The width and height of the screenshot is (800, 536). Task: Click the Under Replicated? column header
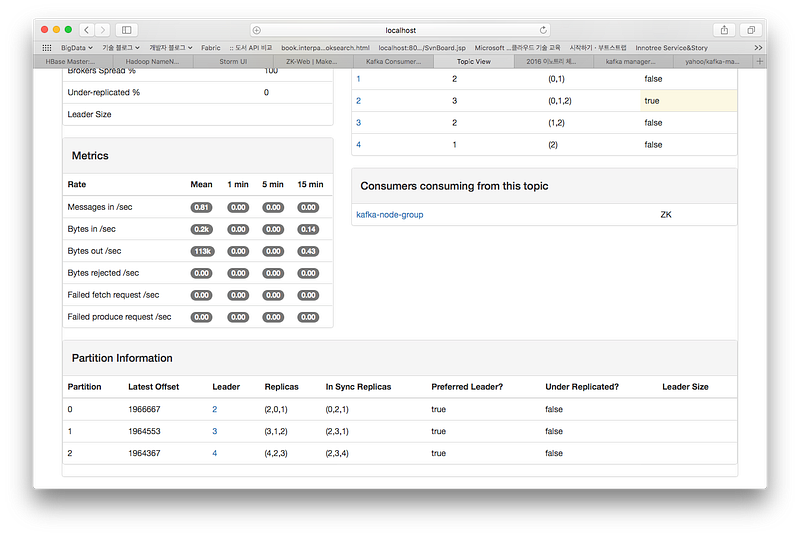(582, 387)
